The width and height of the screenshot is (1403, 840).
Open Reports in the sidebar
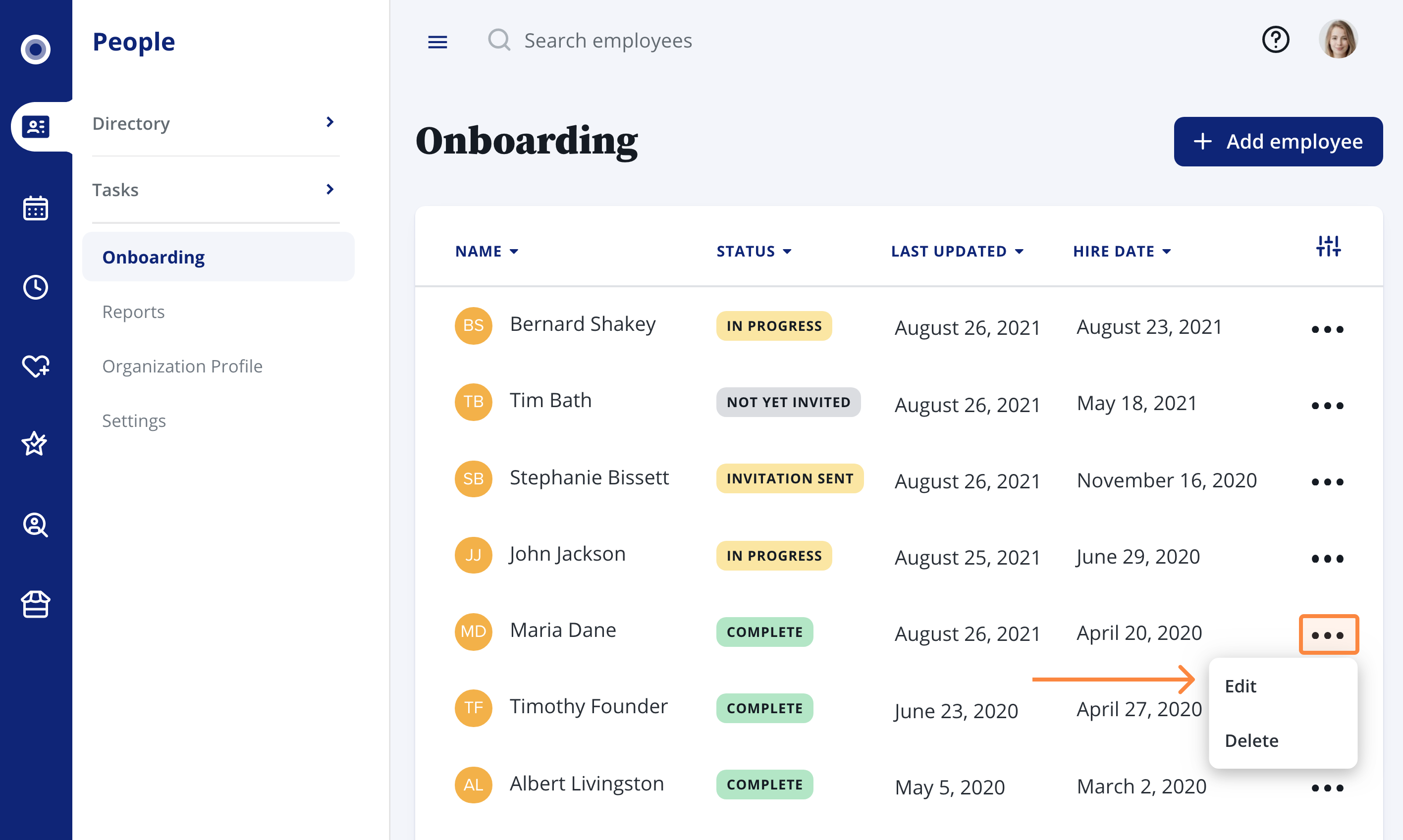point(134,312)
